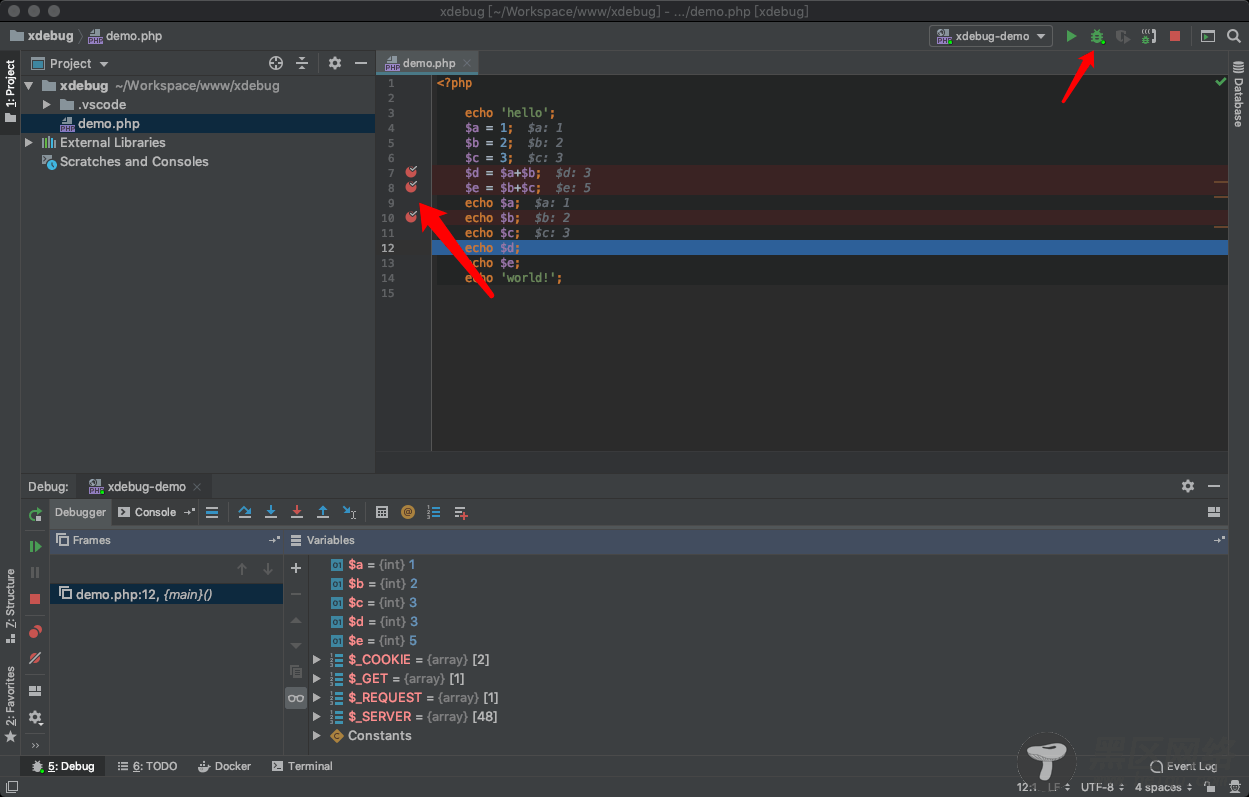This screenshot has width=1249, height=797.
Task: Toggle breakpoint on line 7
Action: [411, 172]
